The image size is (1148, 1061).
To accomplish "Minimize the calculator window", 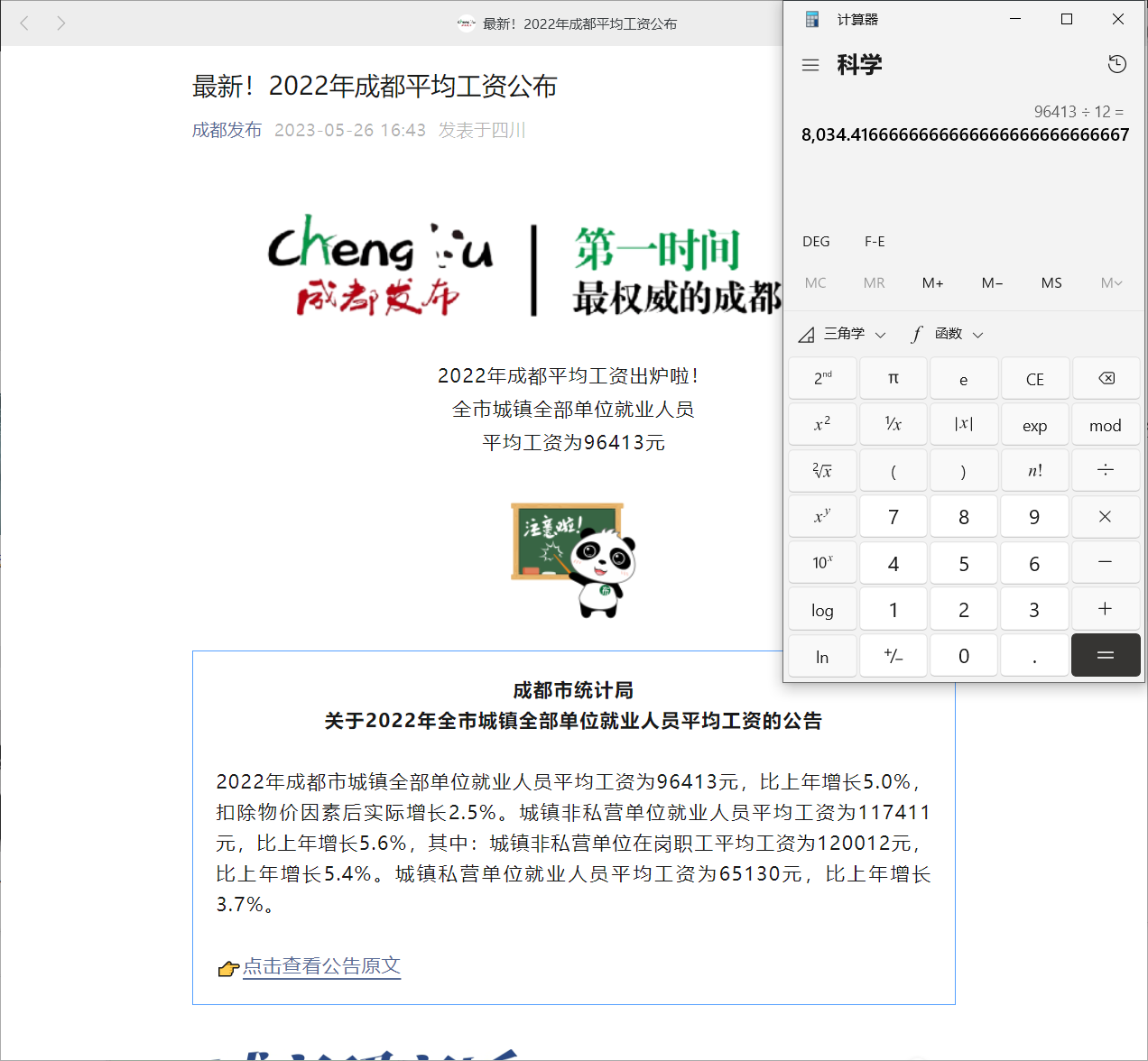I will [x=1015, y=19].
